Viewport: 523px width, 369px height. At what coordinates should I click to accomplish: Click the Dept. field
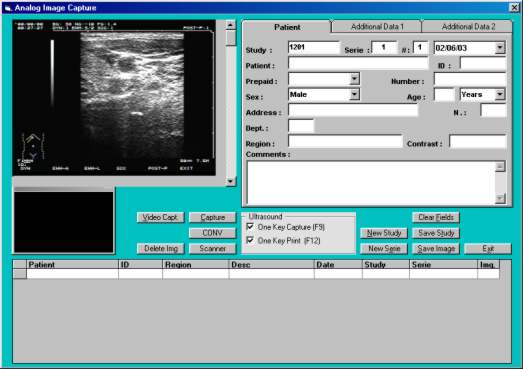point(301,126)
